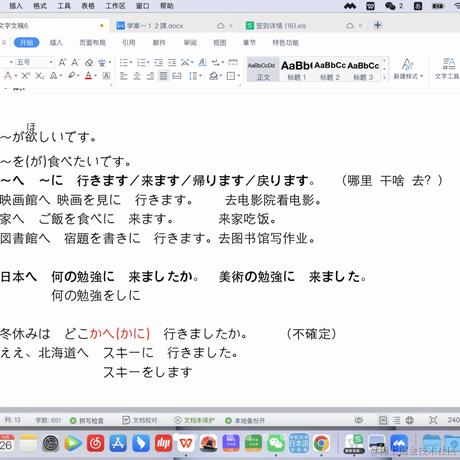This screenshot has height=460, width=460.
Task: Switch to the 签到详情 (16).xls tab
Action: 276,25
